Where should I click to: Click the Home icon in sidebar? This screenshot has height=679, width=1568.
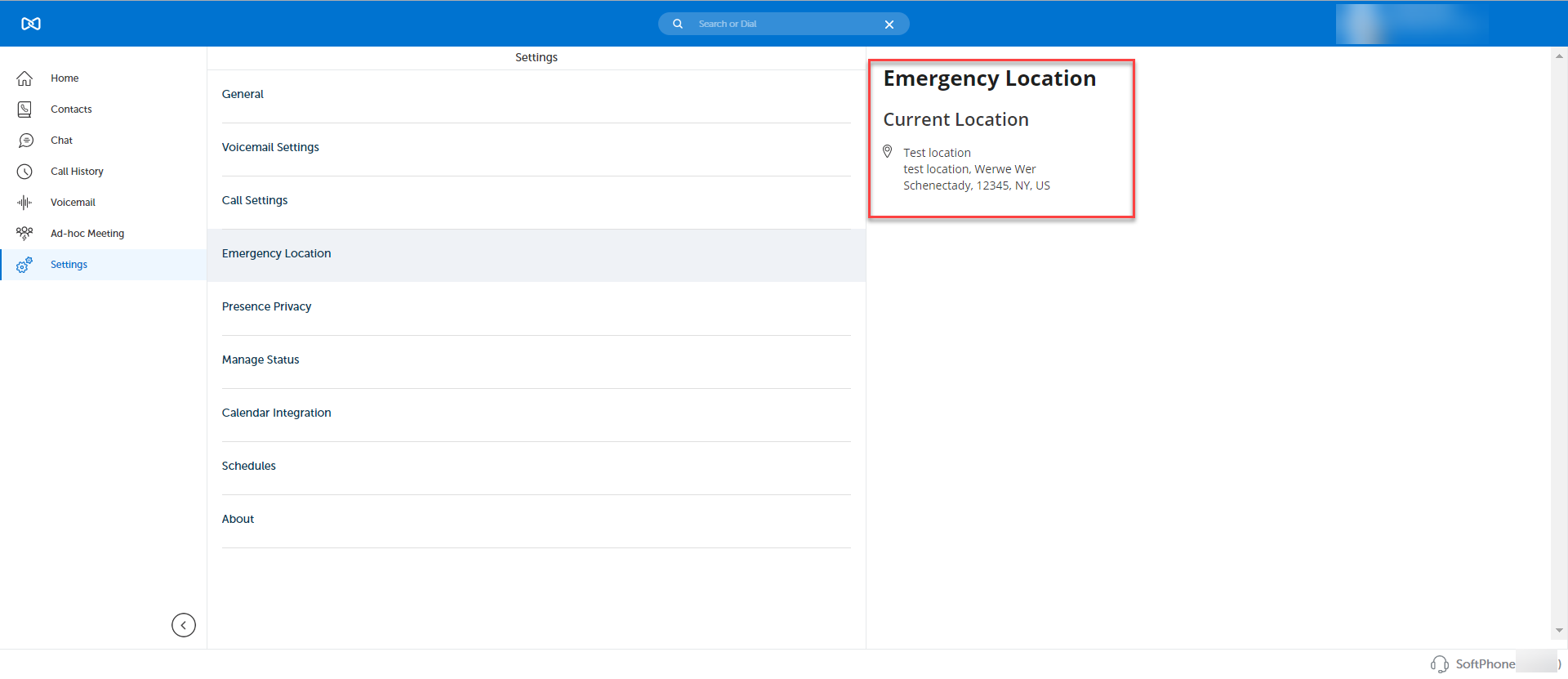24,78
